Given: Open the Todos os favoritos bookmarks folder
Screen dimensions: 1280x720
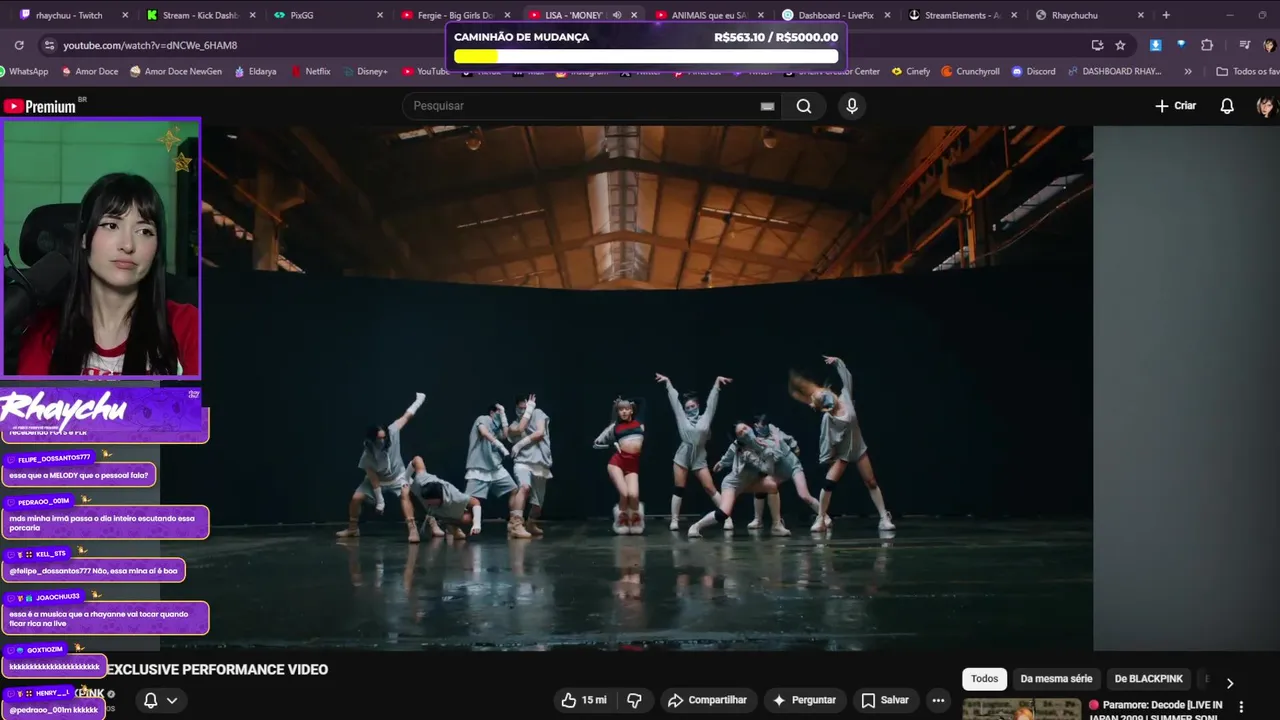Looking at the screenshot, I should (x=1247, y=71).
